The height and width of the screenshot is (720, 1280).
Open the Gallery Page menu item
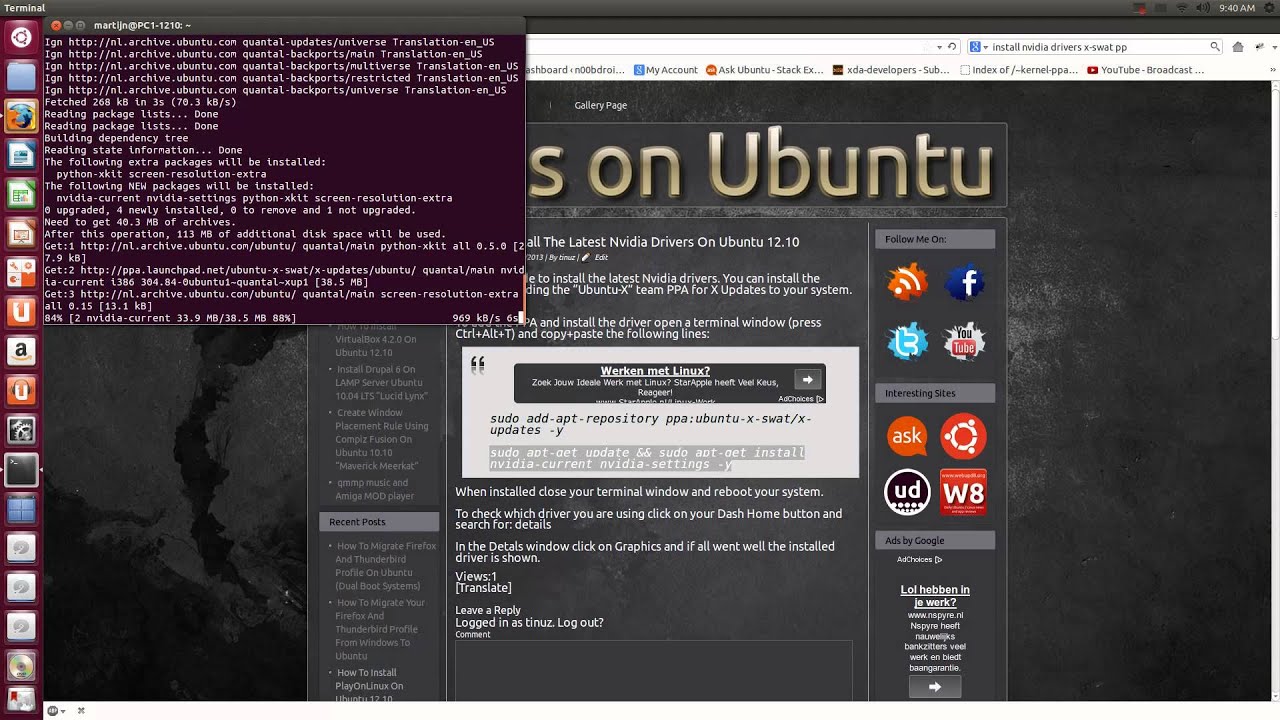click(x=600, y=105)
